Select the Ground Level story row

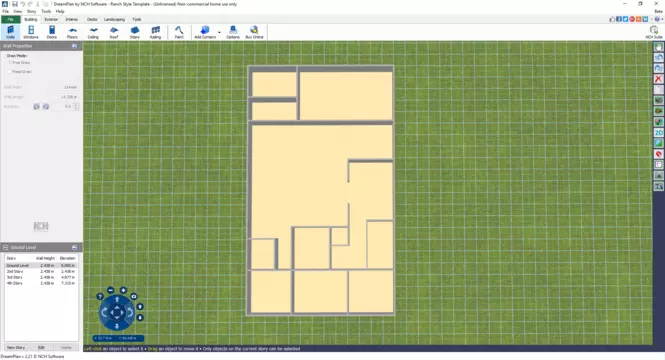(x=41, y=265)
